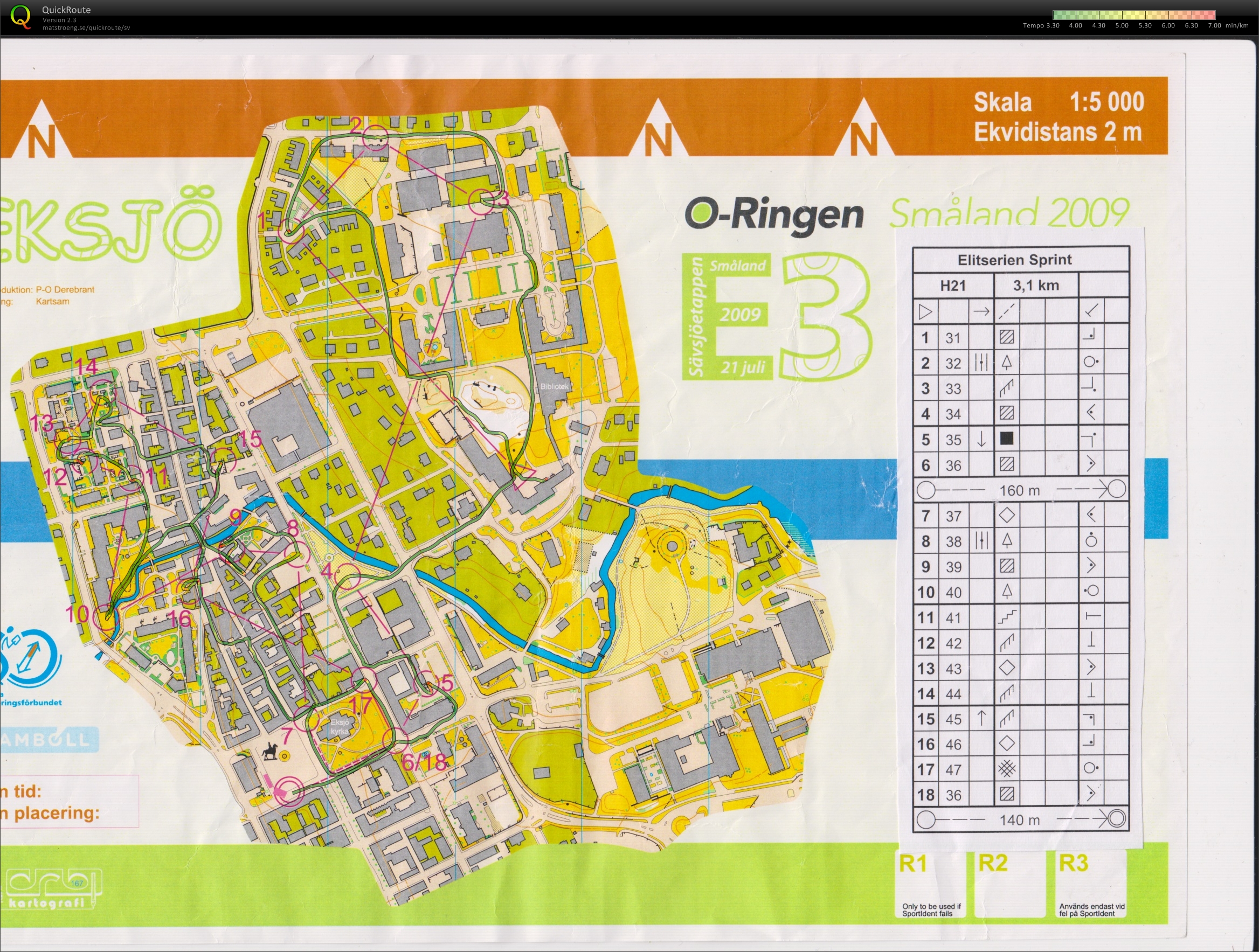
Task: Open the matstroeng.se/quickroute/sv link
Action: [86, 27]
